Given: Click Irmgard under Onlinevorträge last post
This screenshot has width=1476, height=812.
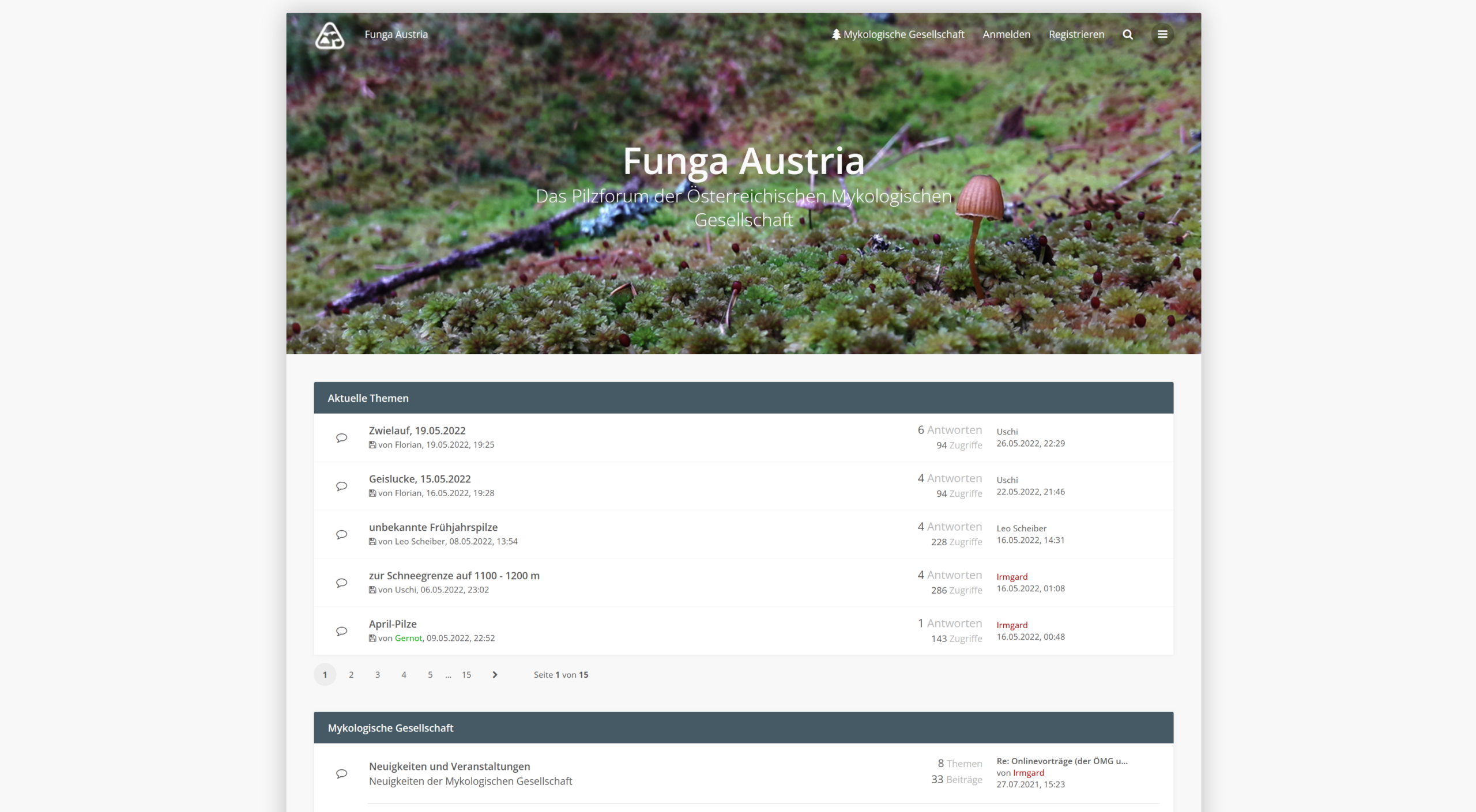Looking at the screenshot, I should click(x=1029, y=773).
